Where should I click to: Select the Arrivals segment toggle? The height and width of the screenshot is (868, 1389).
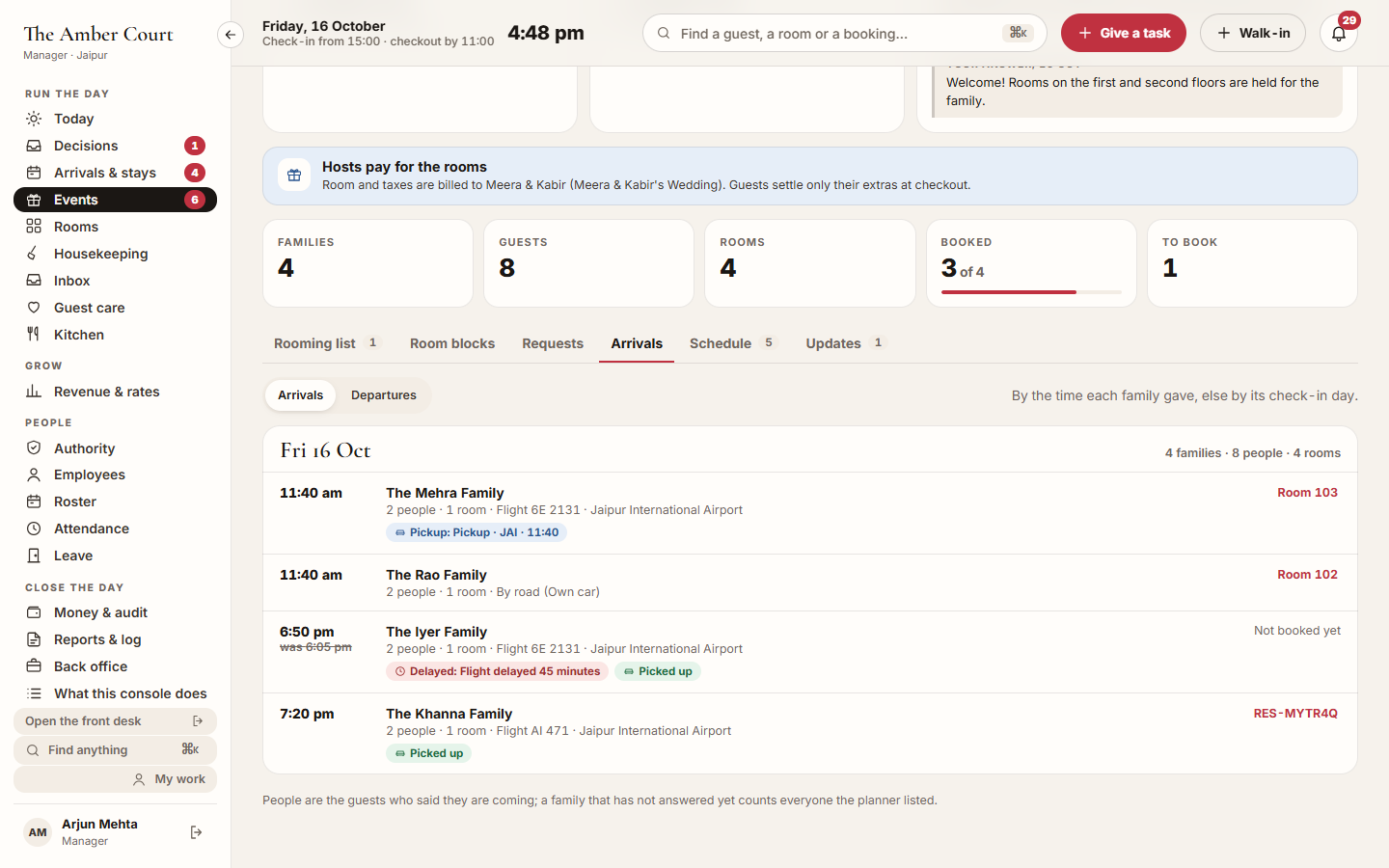301,395
